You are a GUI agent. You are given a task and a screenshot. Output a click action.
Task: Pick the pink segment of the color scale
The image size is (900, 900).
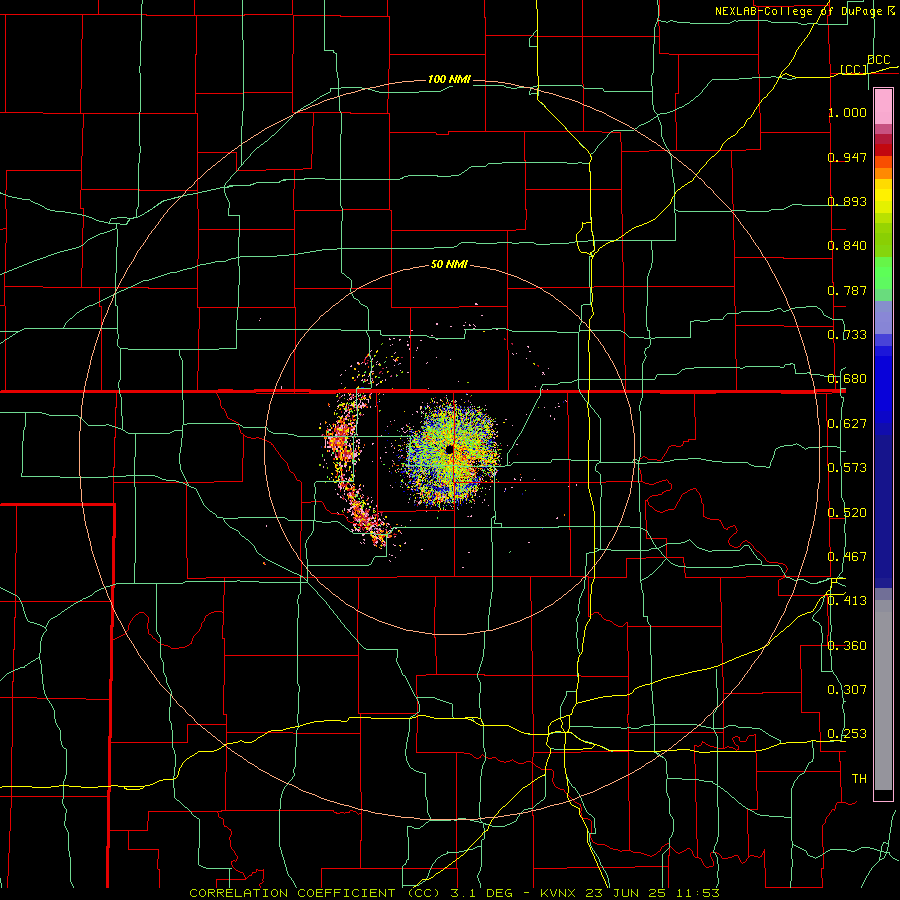(x=883, y=107)
